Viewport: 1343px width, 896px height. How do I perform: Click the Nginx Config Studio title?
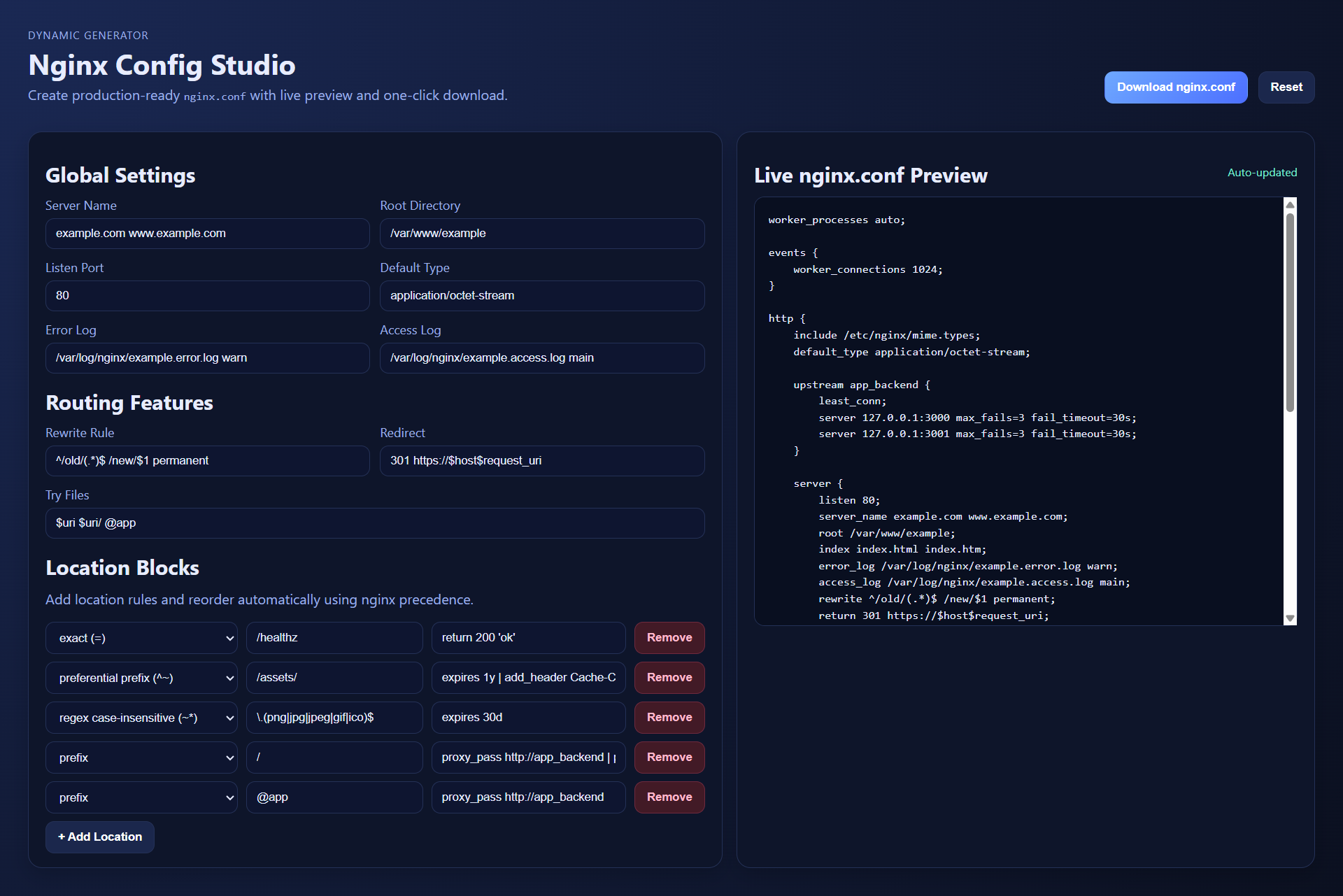[x=162, y=65]
